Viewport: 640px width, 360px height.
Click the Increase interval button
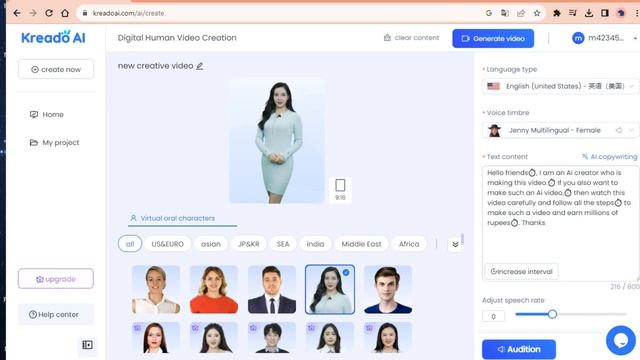[521, 271]
